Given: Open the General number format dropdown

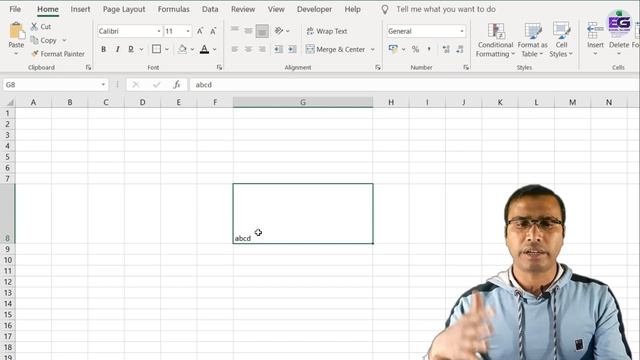Looking at the screenshot, I should pos(462,31).
